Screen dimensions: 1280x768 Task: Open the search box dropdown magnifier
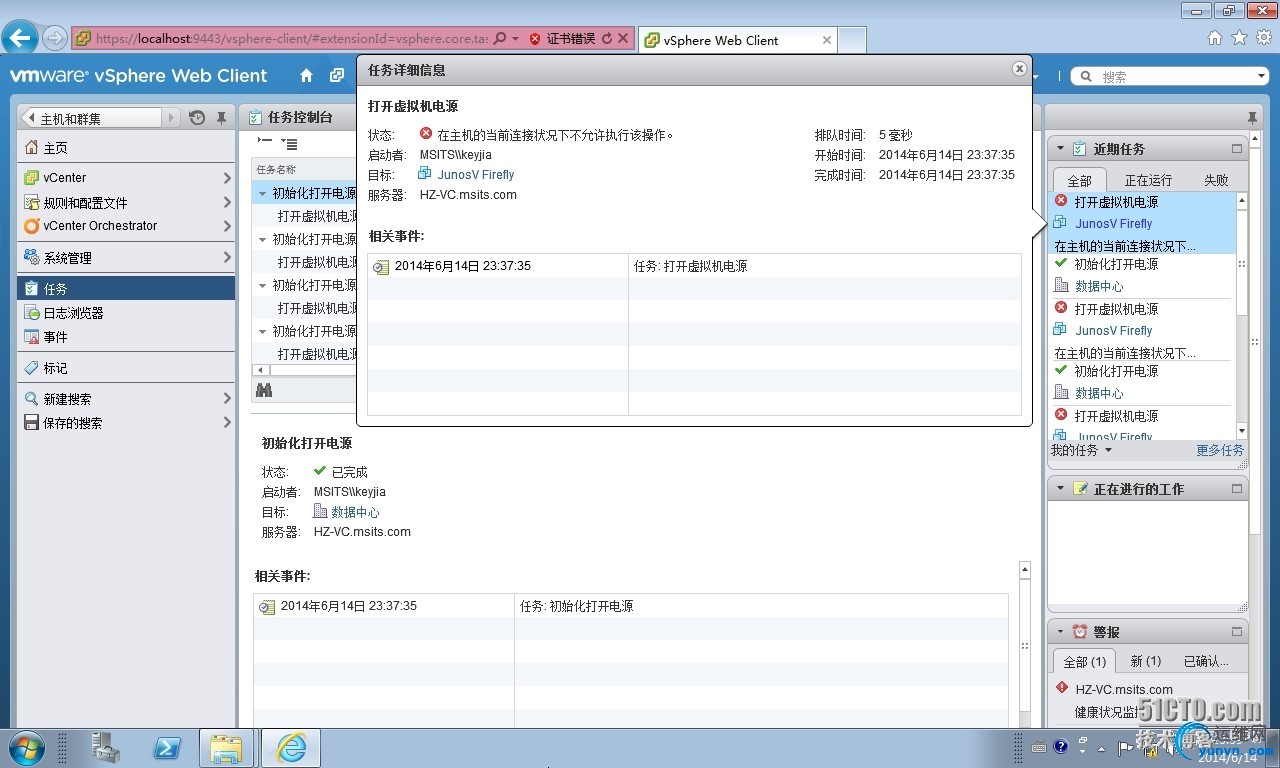click(1085, 76)
